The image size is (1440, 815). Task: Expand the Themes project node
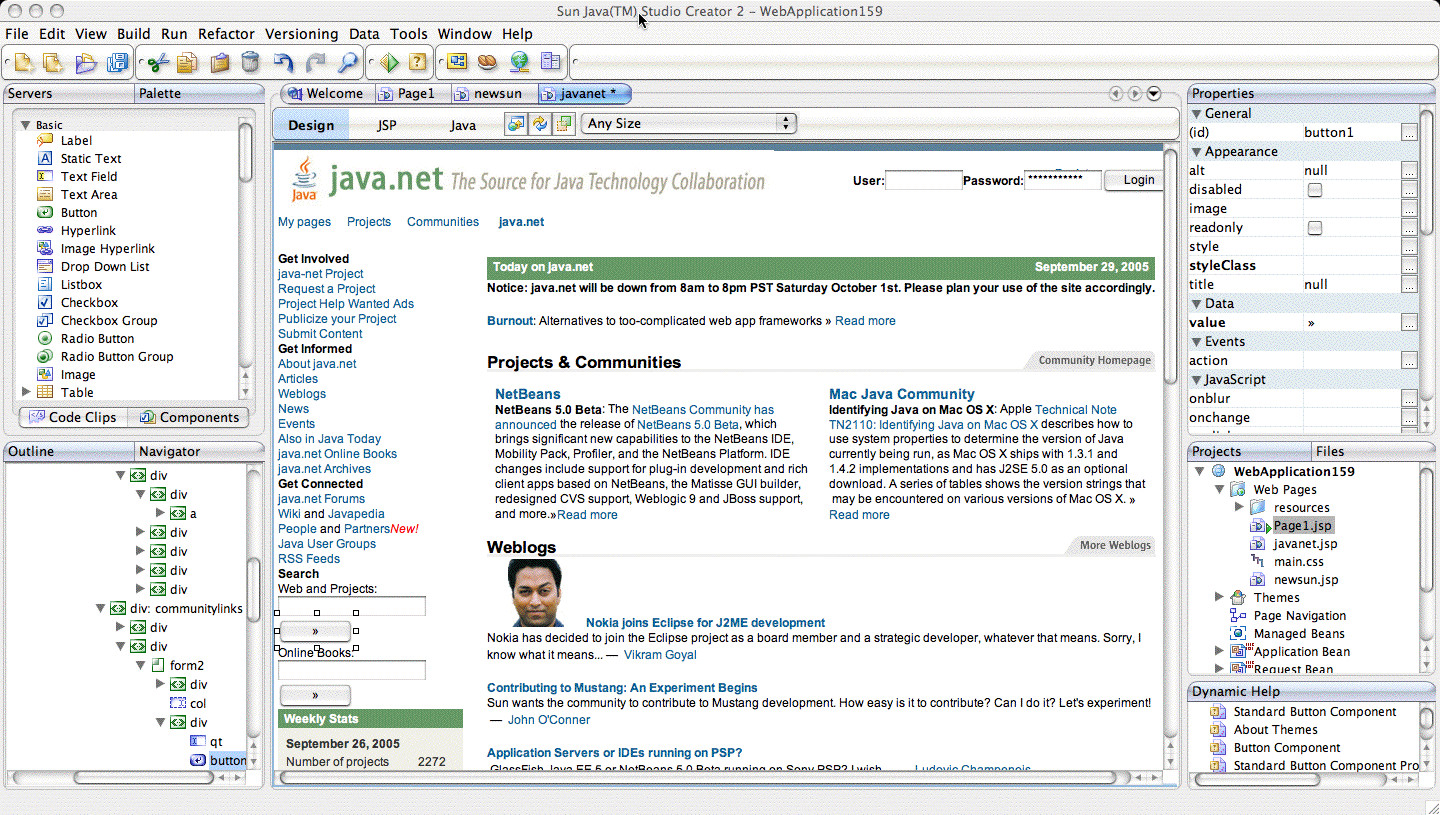(1220, 597)
